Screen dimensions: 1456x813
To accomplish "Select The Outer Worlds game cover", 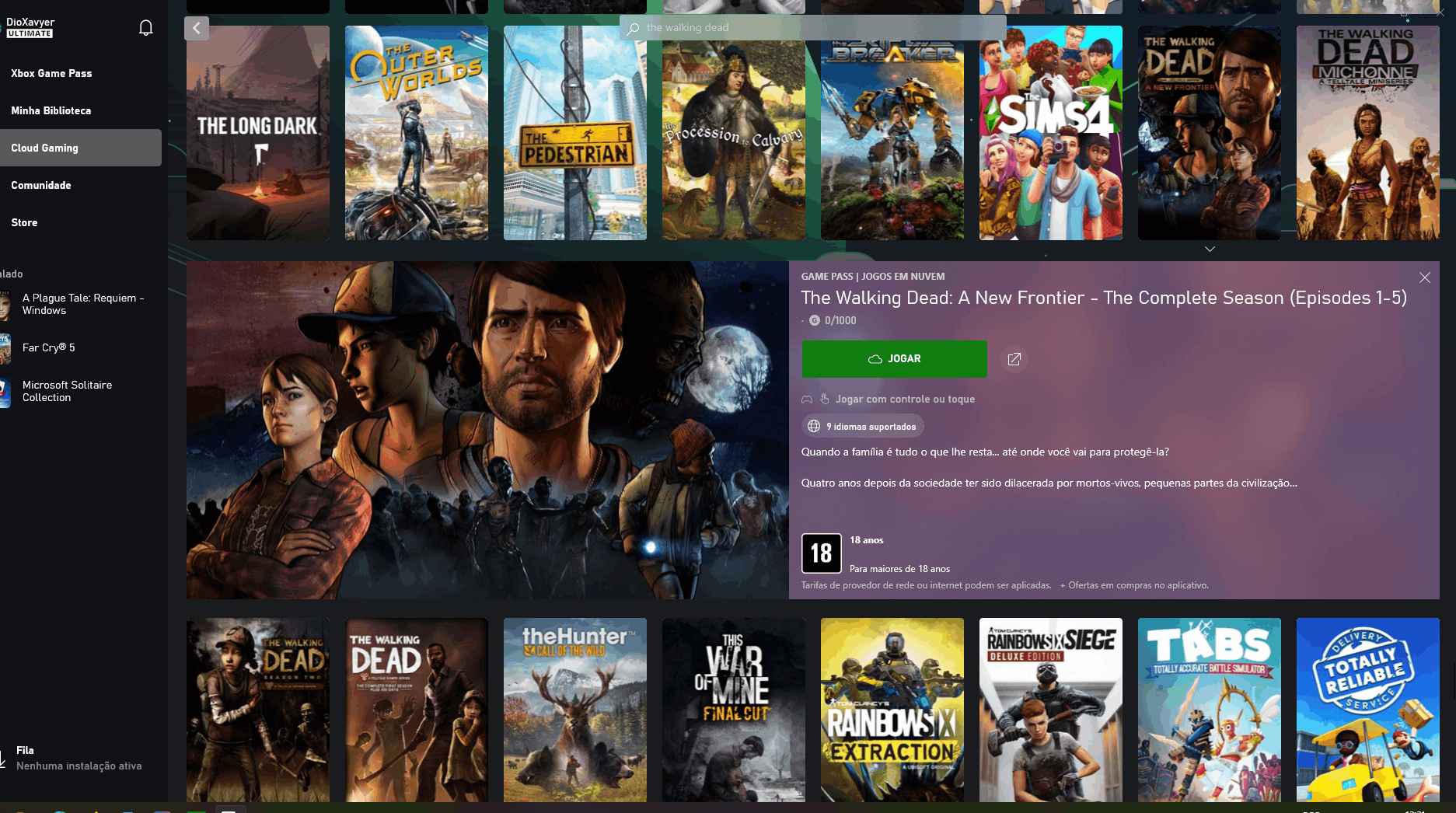I will click(x=417, y=133).
